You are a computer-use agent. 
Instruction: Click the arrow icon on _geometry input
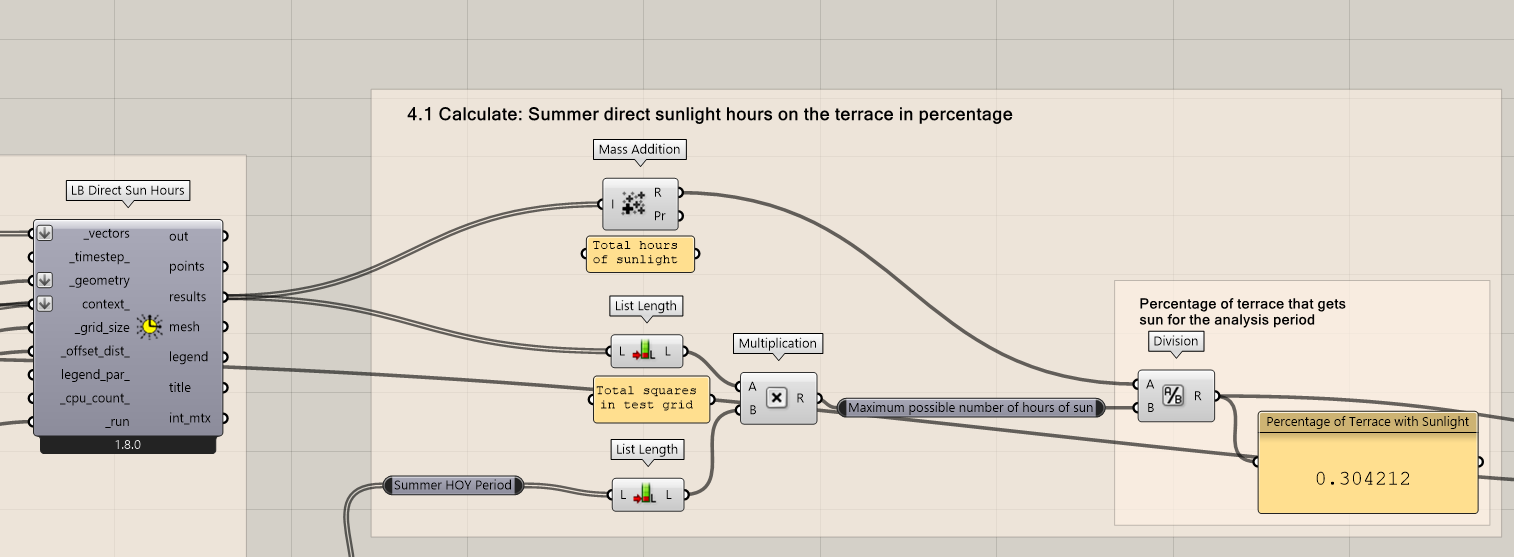pyautogui.click(x=44, y=280)
